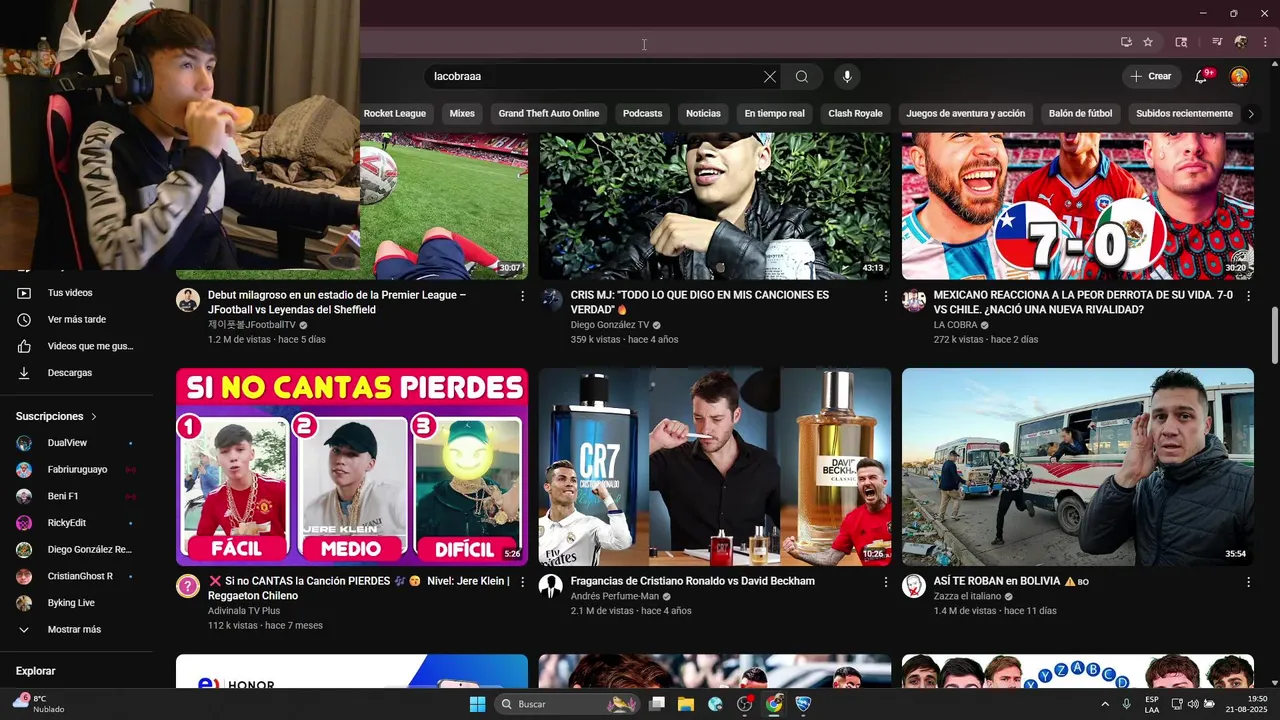Screen dimensions: 1280x720
Task: Select the Balón de fútbol chip
Action: coord(1080,114)
